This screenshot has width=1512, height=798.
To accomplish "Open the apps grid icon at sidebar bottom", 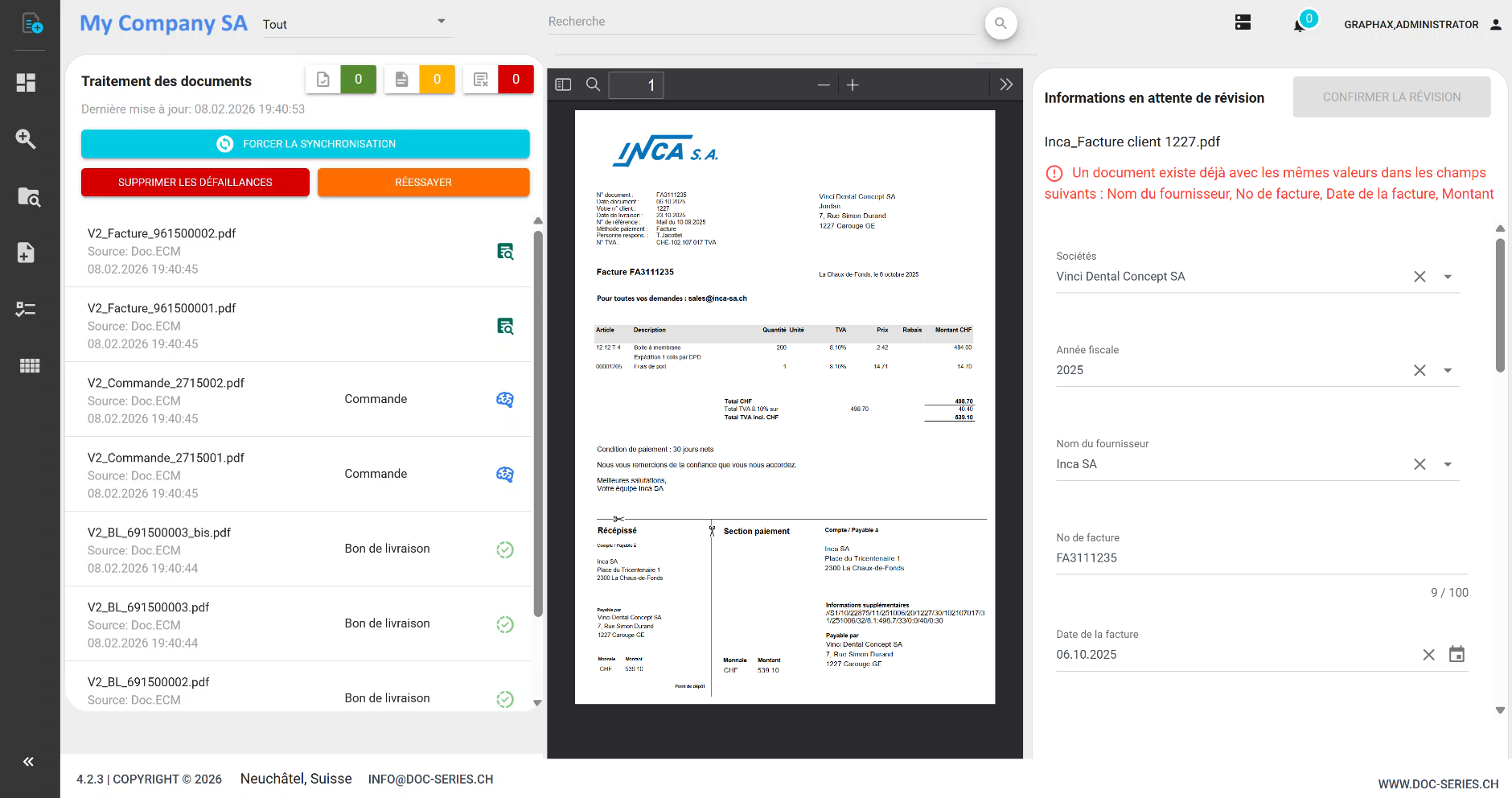I will coord(30,365).
